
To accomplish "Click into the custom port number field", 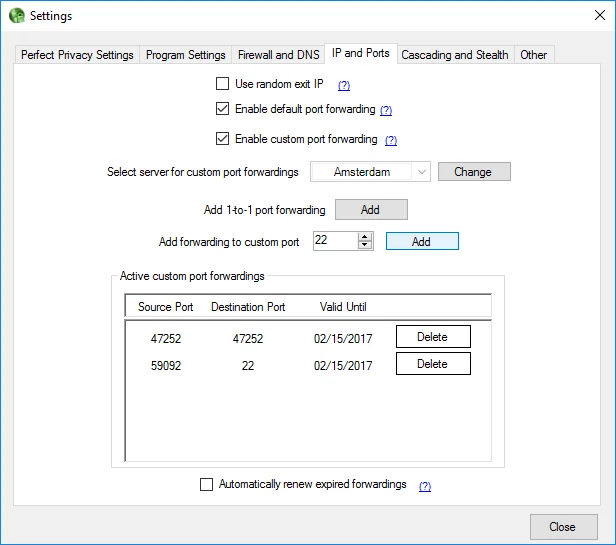I will point(334,241).
